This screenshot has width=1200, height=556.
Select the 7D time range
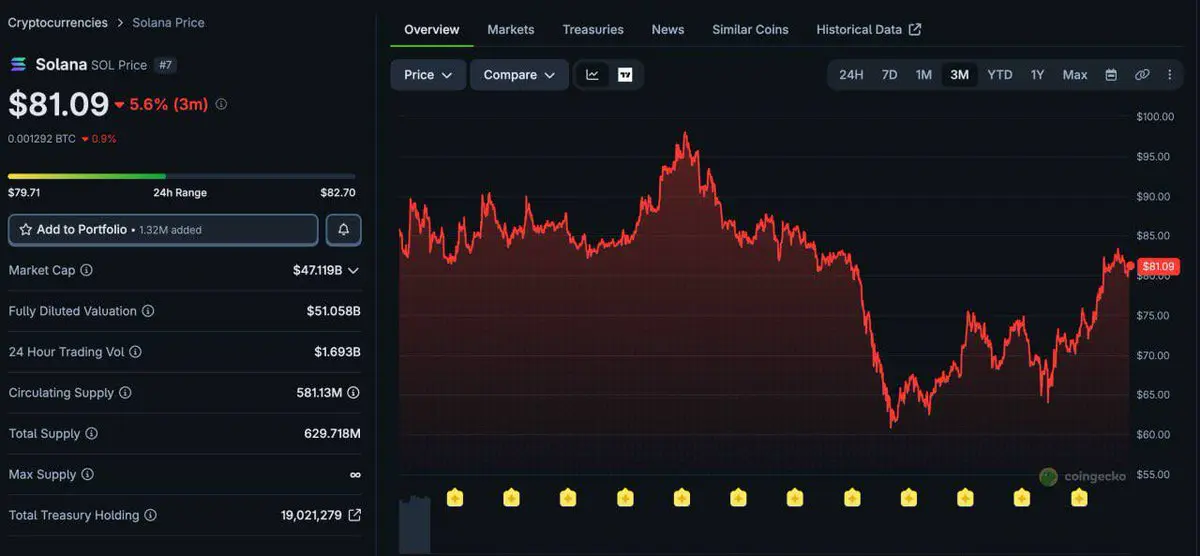(889, 75)
